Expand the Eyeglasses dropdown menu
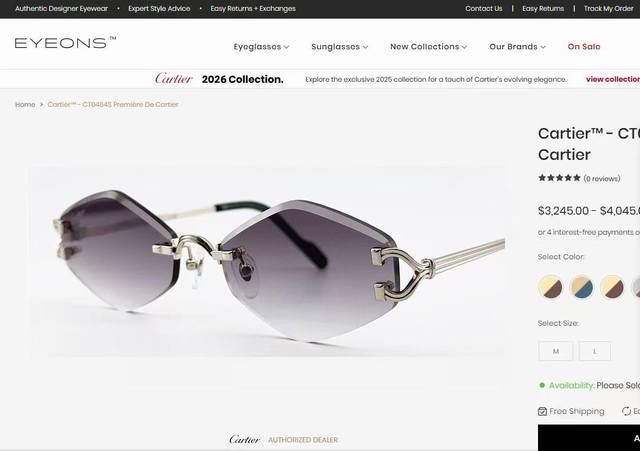 pos(261,47)
